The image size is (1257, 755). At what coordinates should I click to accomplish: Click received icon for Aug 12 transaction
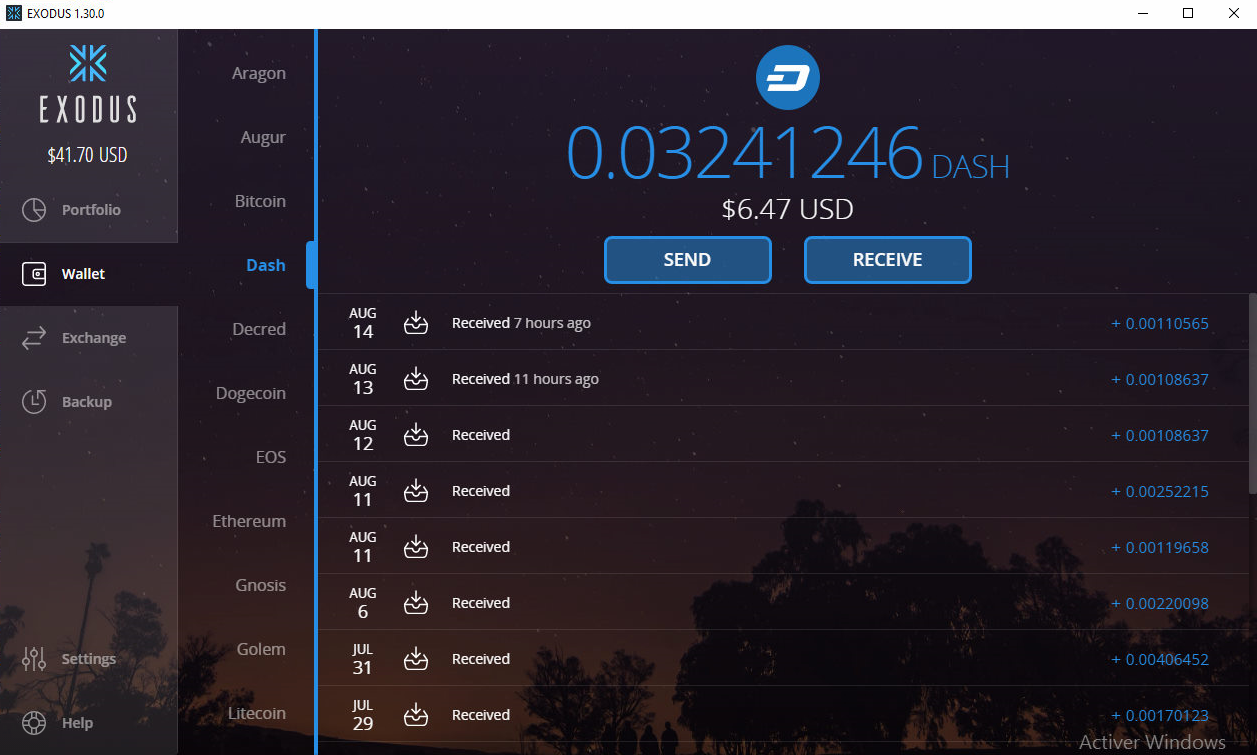tap(416, 435)
